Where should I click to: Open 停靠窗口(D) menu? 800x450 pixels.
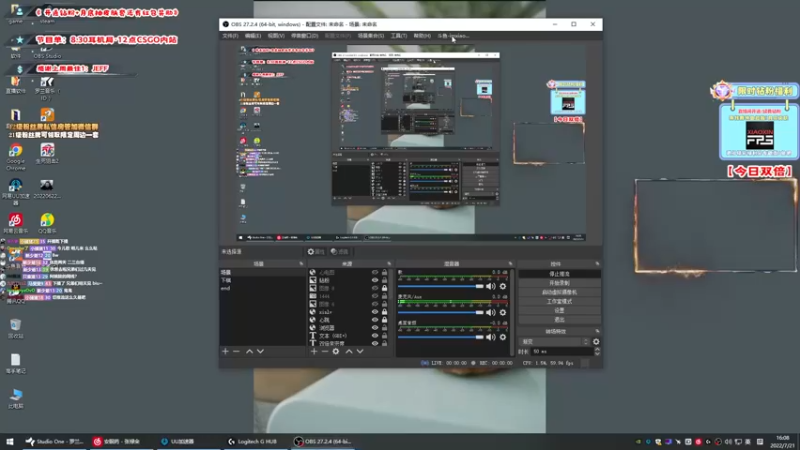point(305,36)
